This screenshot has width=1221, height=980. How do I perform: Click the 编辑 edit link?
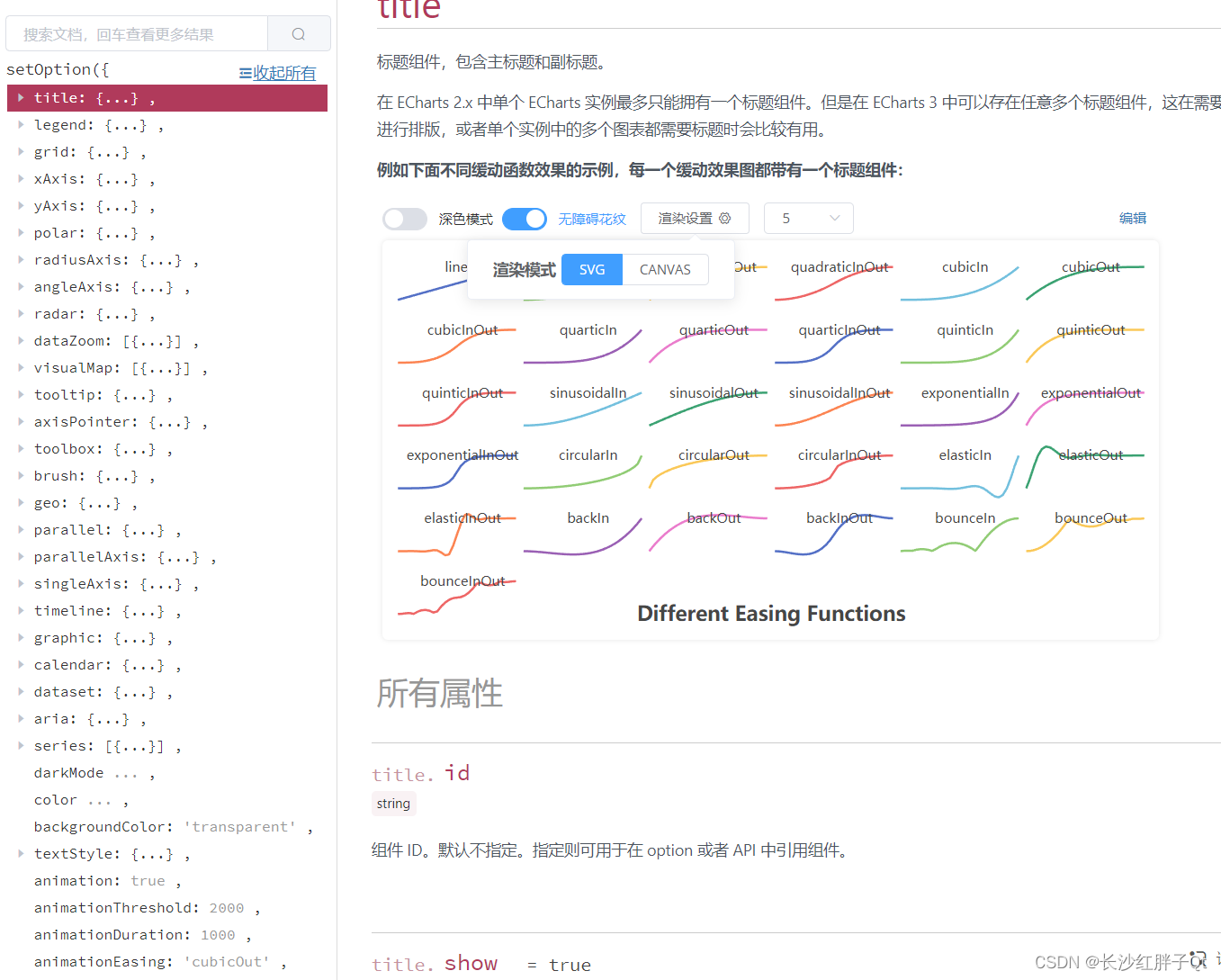click(x=1132, y=218)
